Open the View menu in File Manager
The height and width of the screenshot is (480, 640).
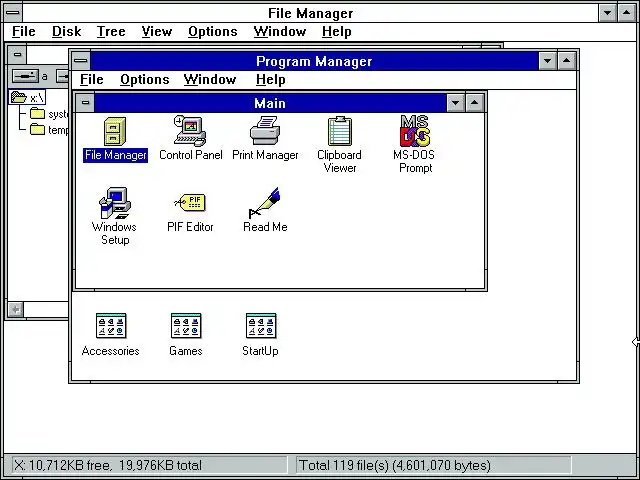pos(157,31)
